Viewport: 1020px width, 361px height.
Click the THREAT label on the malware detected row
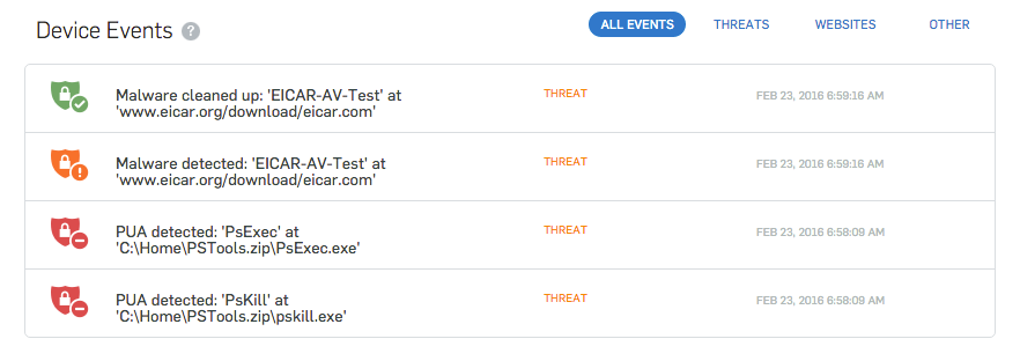coord(565,161)
